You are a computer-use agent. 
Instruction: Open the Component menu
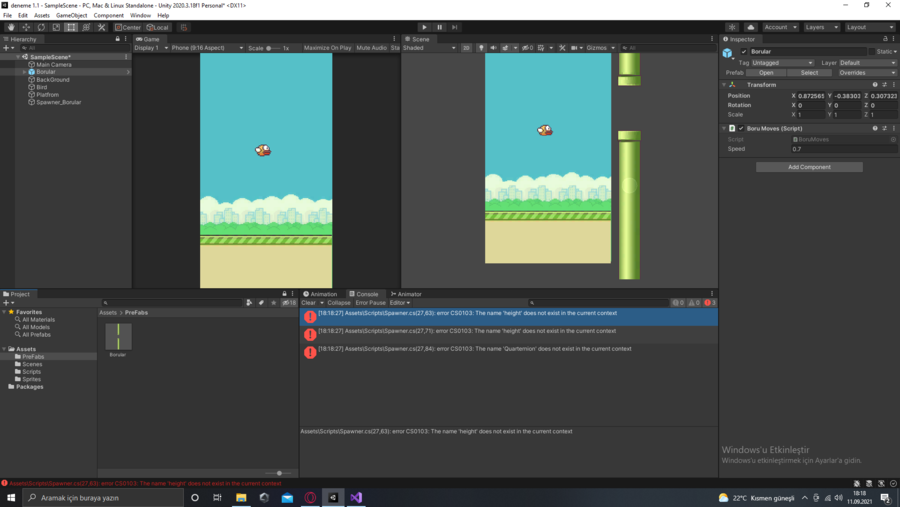click(108, 16)
